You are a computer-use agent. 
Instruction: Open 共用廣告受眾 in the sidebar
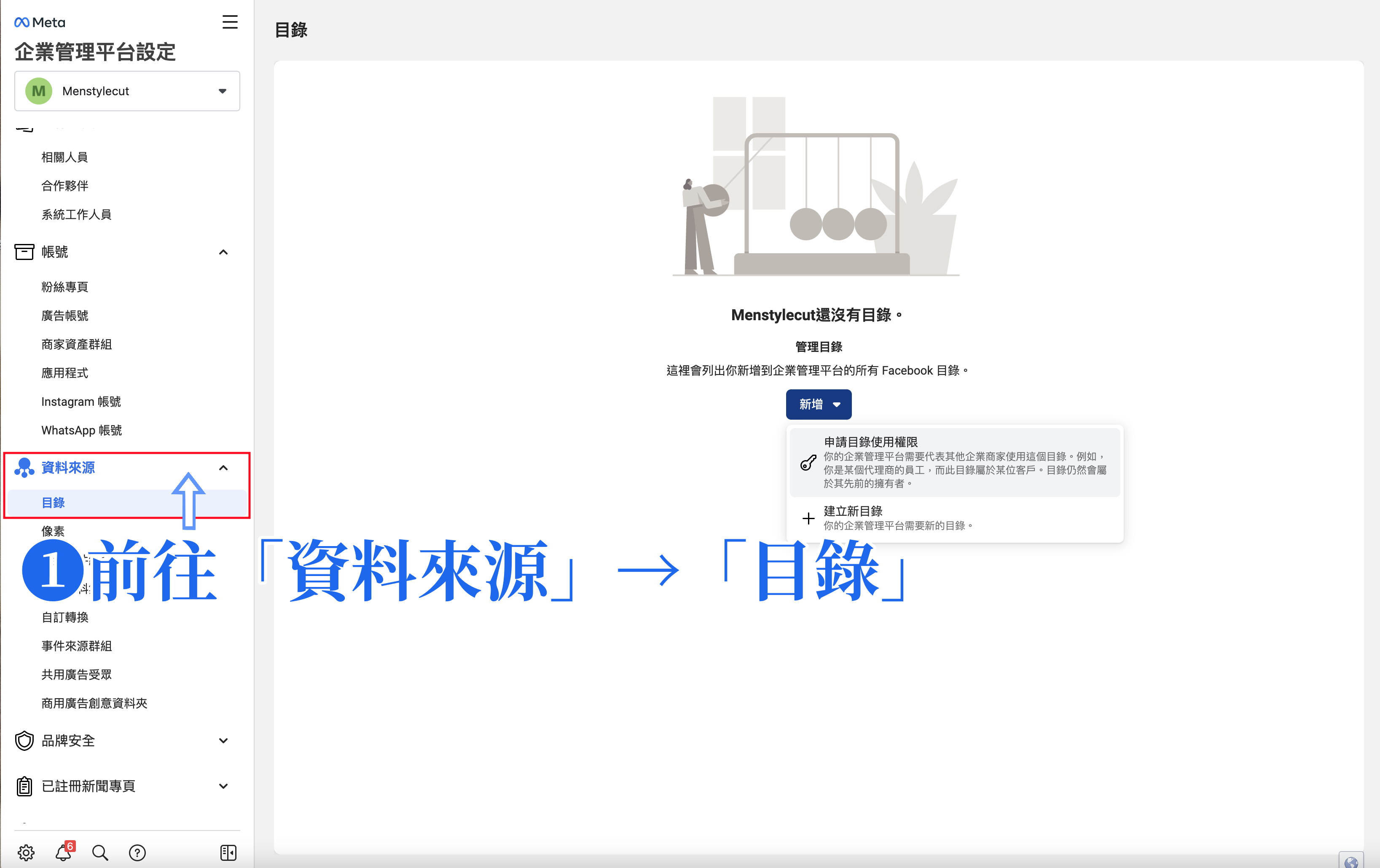point(76,674)
